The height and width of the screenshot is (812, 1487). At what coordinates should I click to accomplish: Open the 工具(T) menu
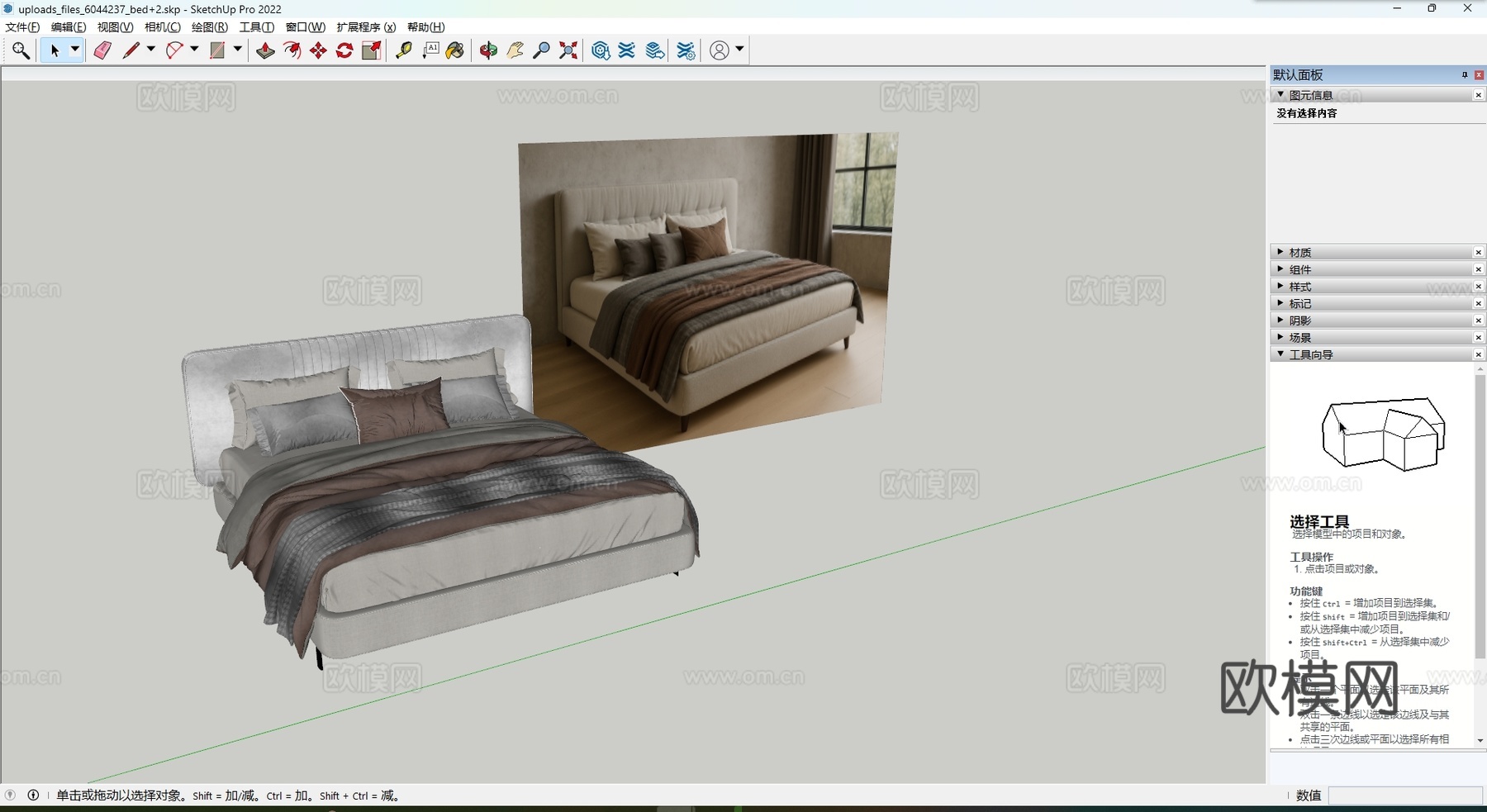257,27
